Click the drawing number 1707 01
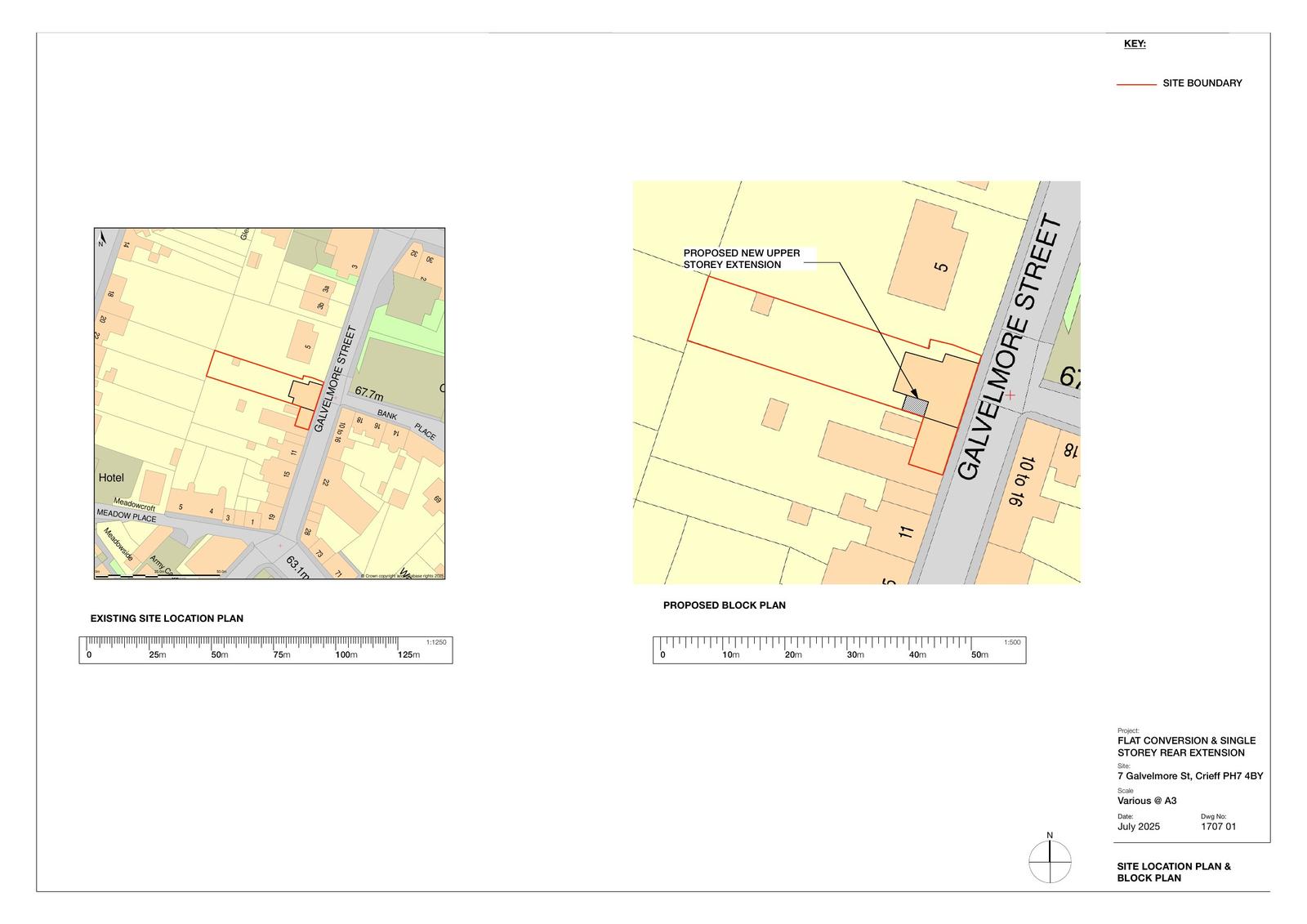The height and width of the screenshot is (924, 1307). coord(1218,827)
